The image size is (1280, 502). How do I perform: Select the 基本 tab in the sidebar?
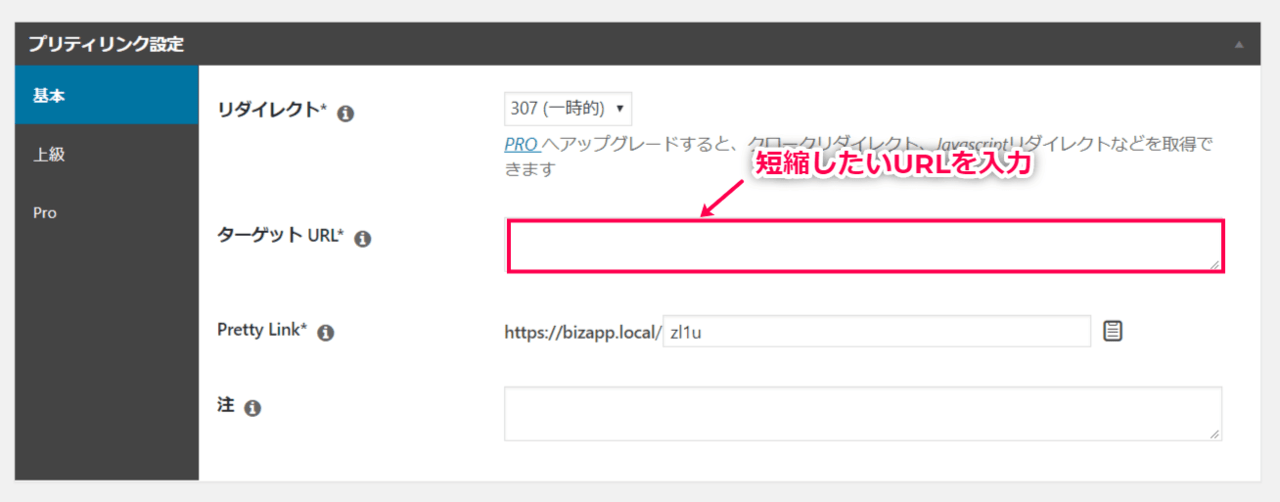point(107,95)
